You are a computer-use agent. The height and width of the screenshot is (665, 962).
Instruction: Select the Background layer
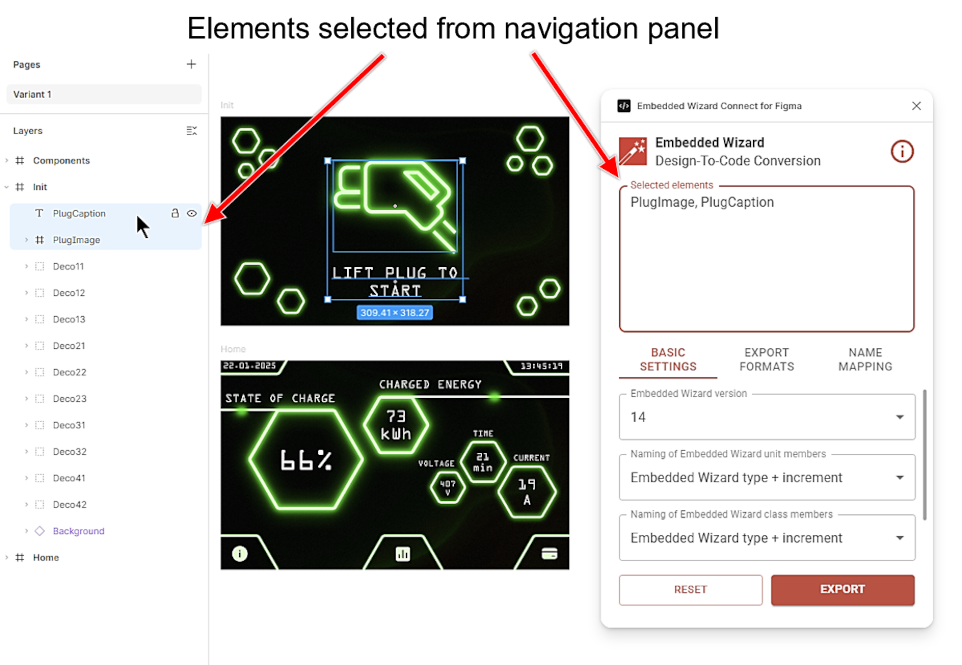(x=78, y=531)
